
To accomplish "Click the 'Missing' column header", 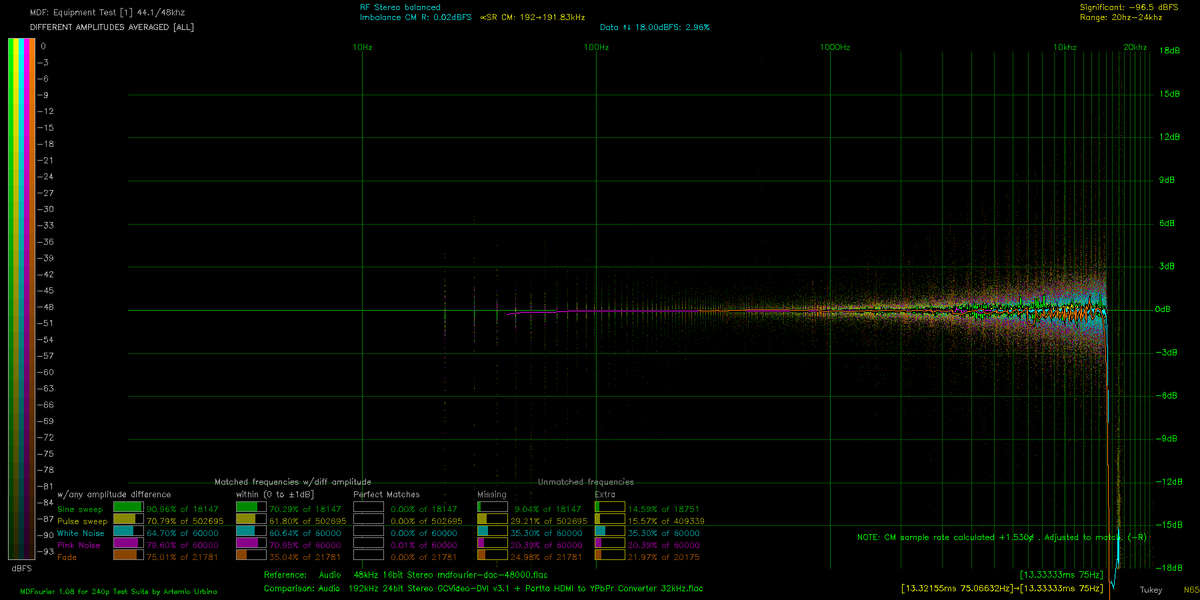I will 492,494.
